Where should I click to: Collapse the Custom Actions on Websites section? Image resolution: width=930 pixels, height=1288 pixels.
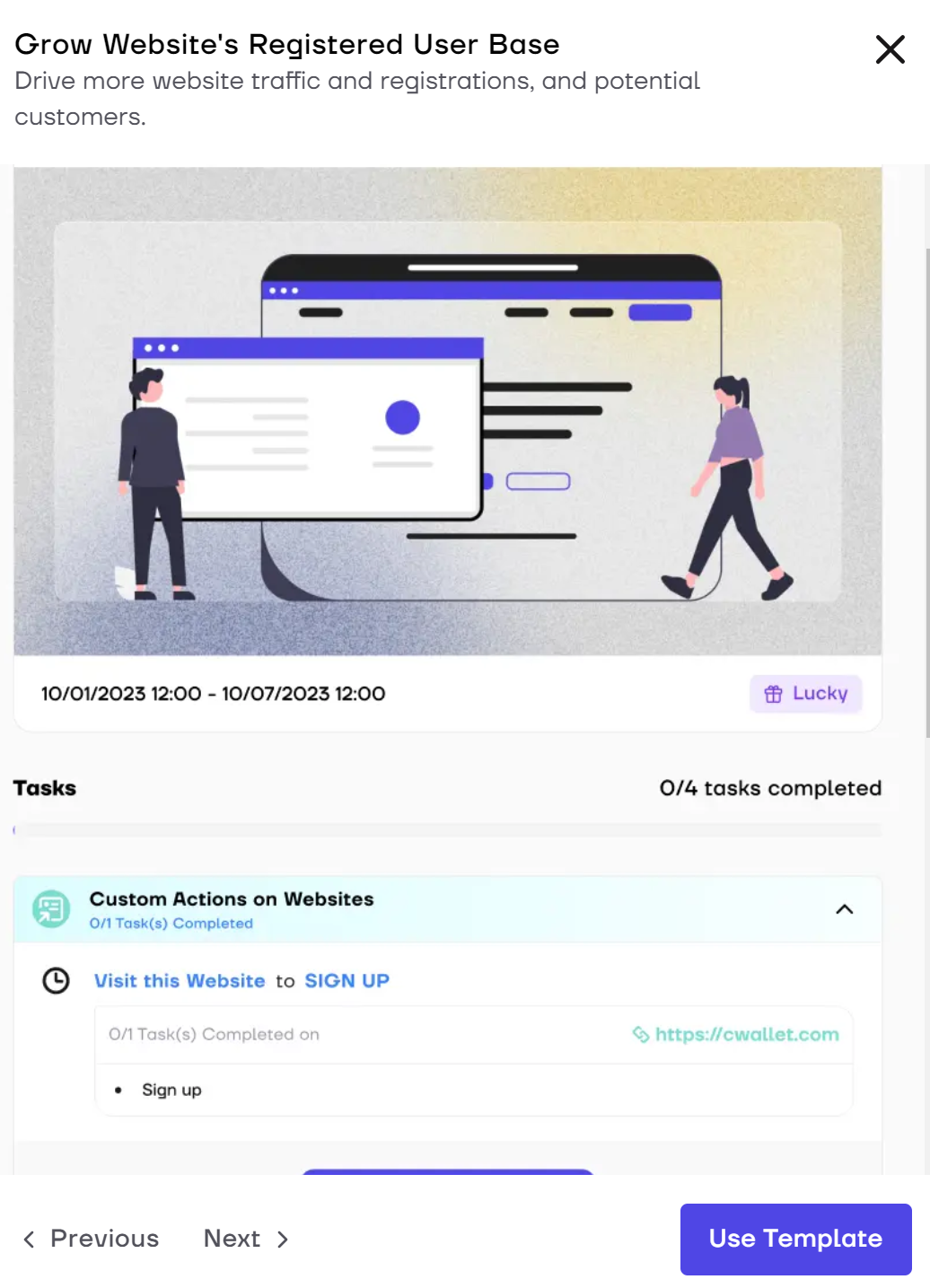pyautogui.click(x=844, y=909)
